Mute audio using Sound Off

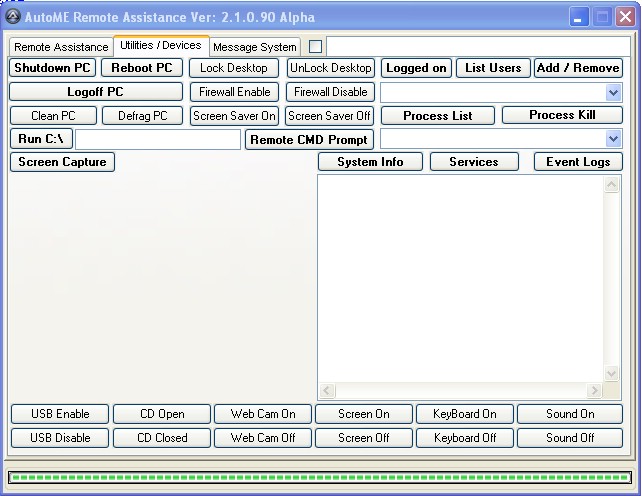tap(570, 438)
